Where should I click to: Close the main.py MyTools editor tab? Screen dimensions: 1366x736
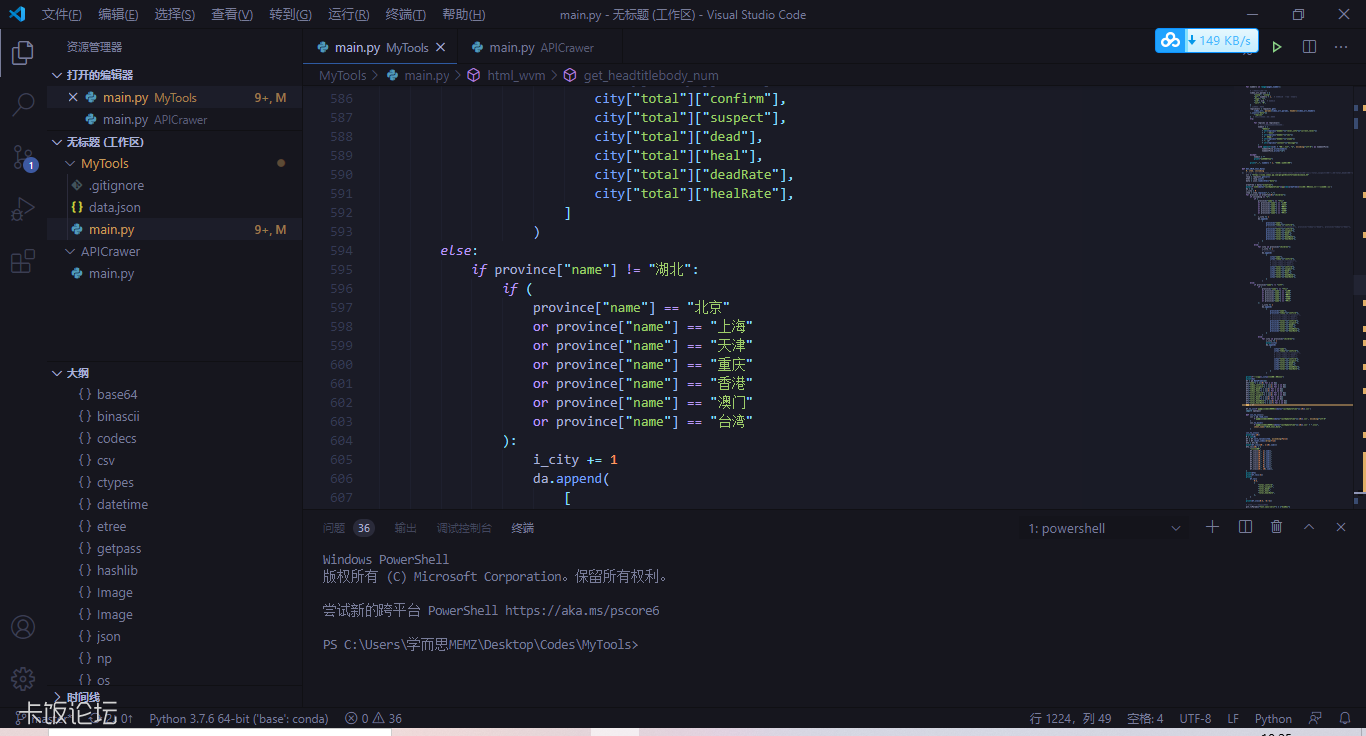point(441,47)
